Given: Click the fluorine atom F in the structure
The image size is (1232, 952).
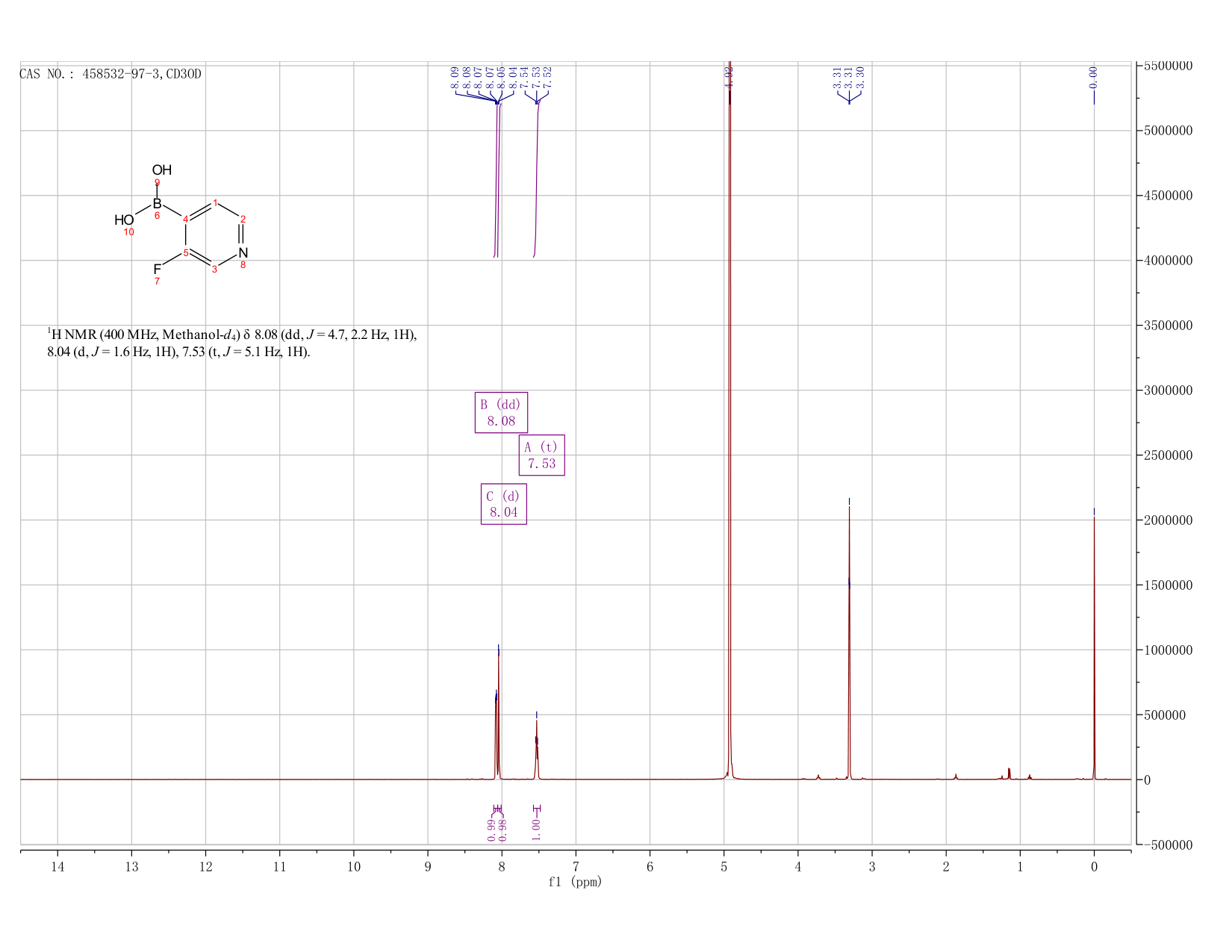Looking at the screenshot, I should 157,269.
